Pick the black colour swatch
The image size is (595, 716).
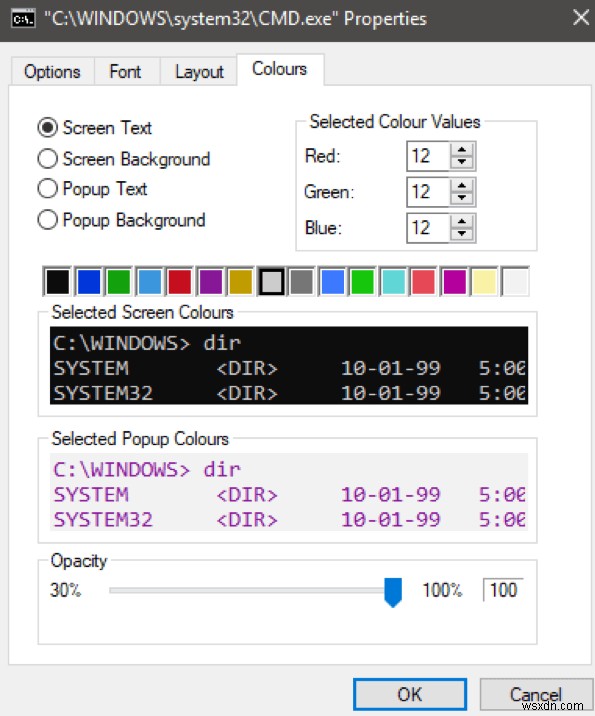pos(57,281)
